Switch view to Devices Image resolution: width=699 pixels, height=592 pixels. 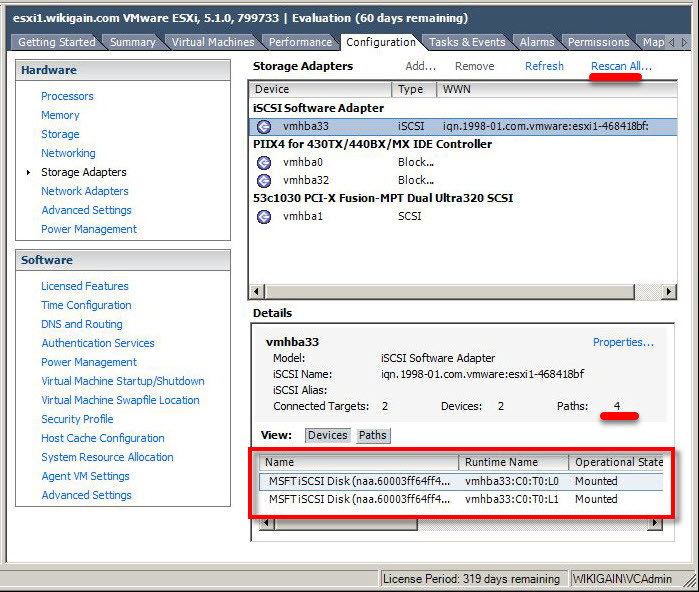[328, 435]
